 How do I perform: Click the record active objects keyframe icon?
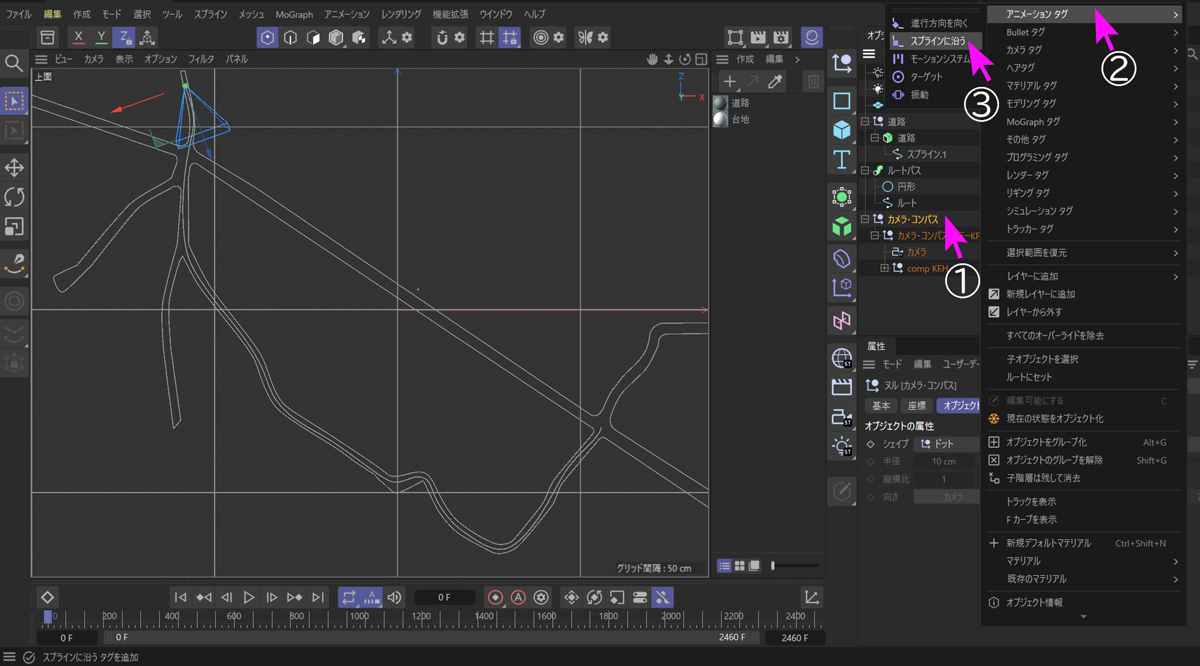[495, 597]
